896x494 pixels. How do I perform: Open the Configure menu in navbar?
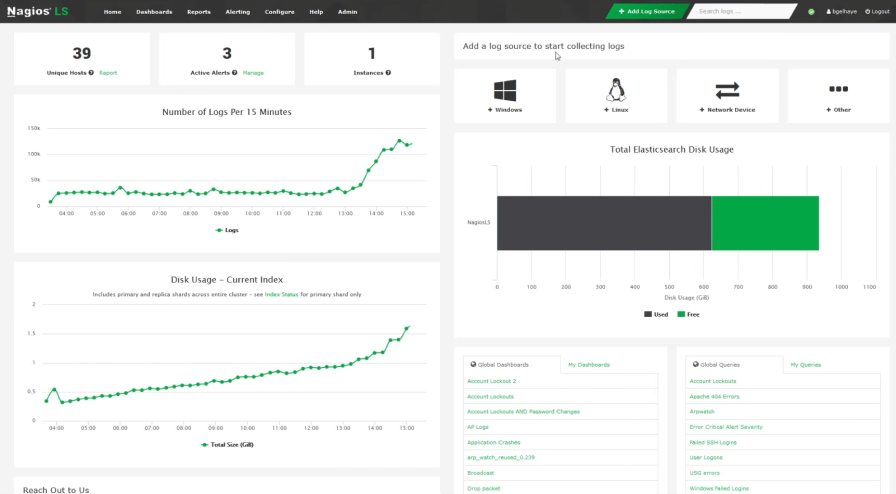(279, 12)
